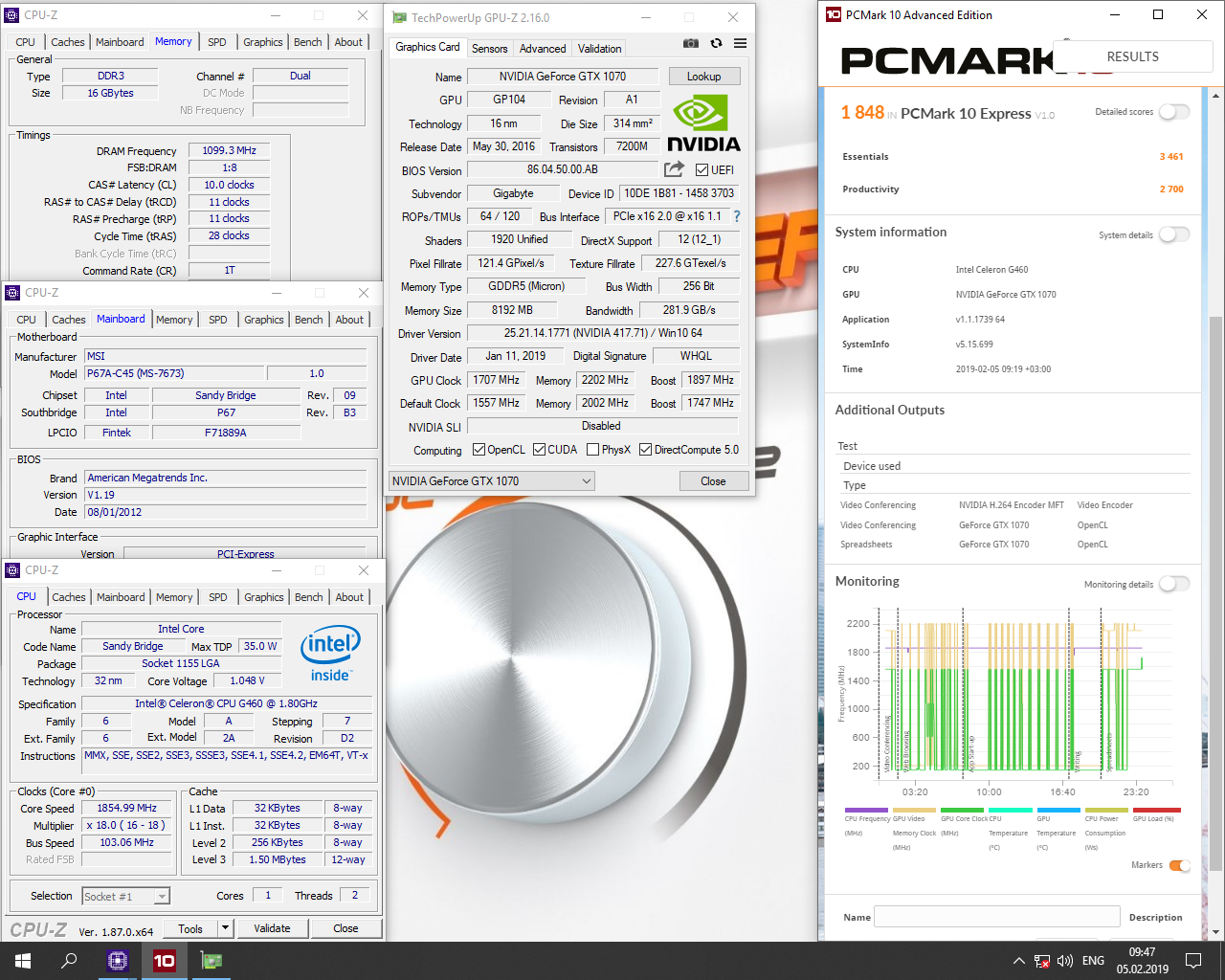The height and width of the screenshot is (980, 1225).
Task: Click the Close button in bottom CPU-Z window
Action: 345,928
